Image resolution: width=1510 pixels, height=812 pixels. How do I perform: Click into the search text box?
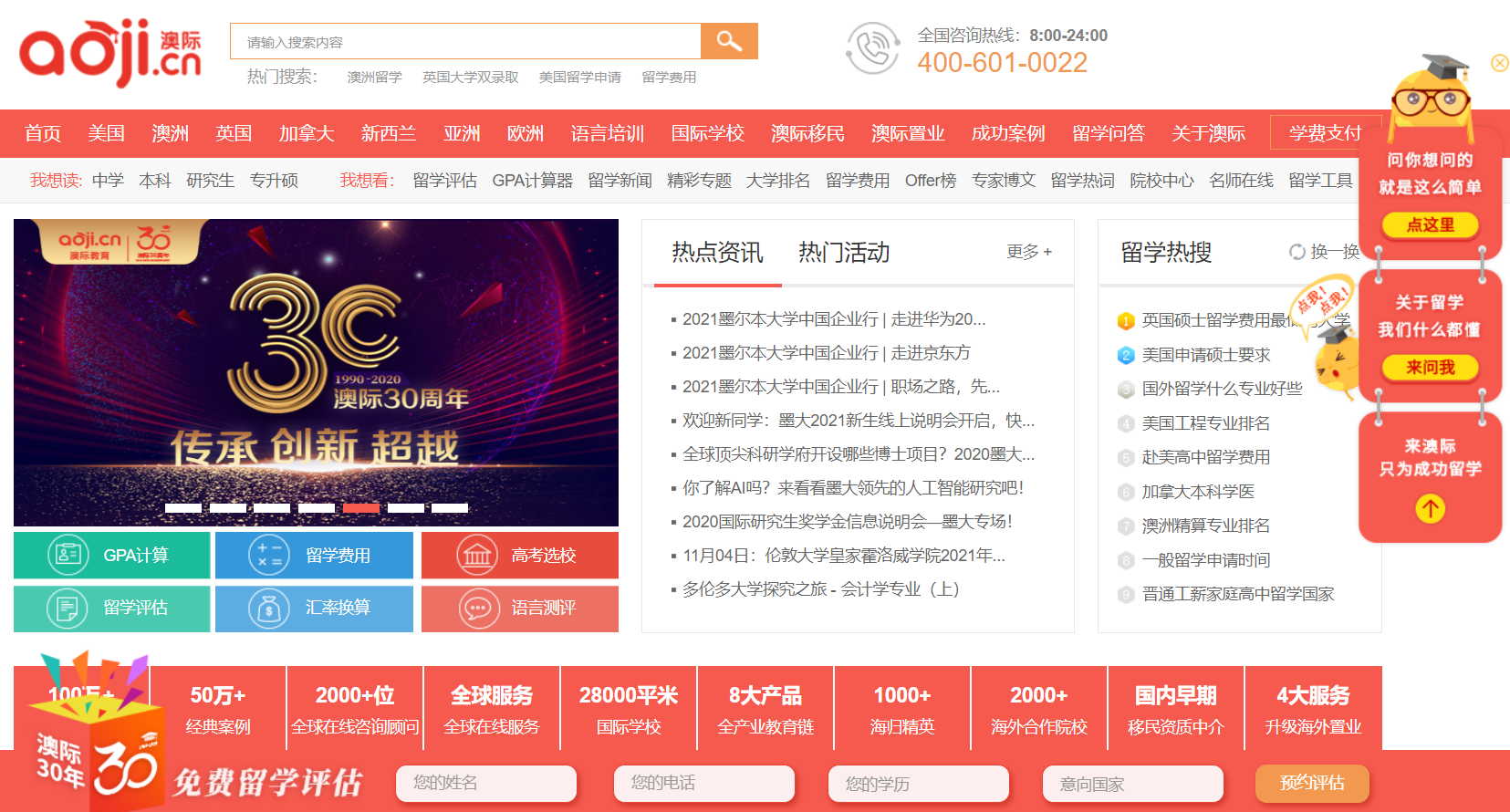pyautogui.click(x=465, y=42)
